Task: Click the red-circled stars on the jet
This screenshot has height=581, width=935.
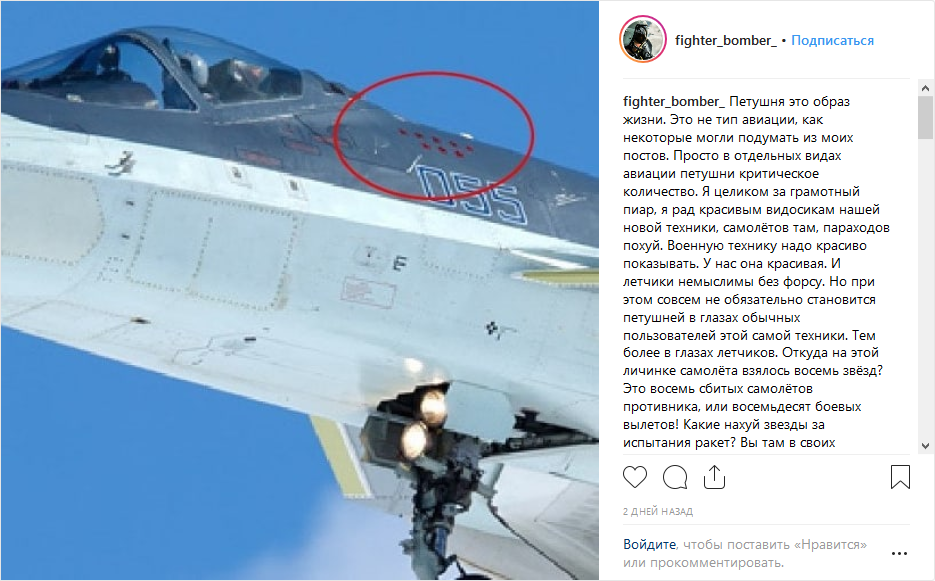Action: click(435, 141)
